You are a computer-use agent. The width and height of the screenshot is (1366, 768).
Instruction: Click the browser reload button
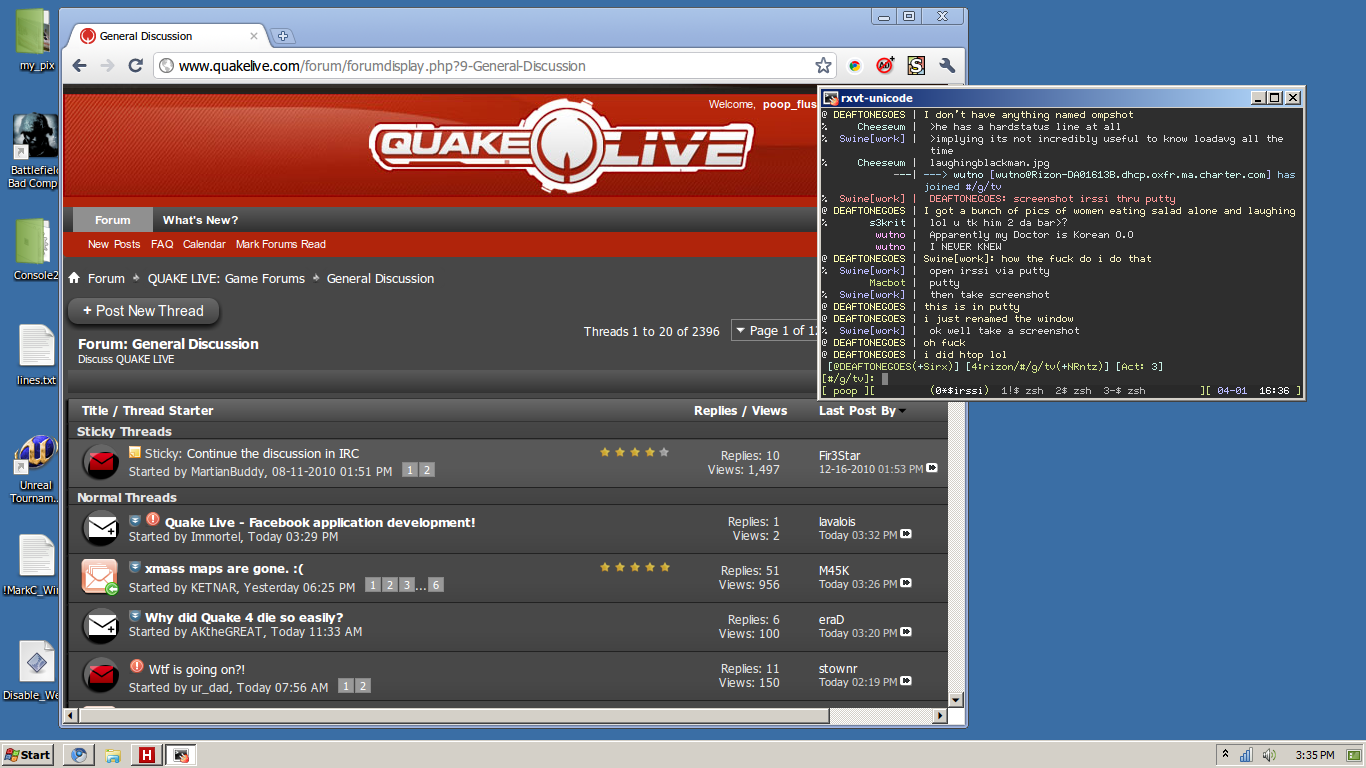(x=135, y=66)
